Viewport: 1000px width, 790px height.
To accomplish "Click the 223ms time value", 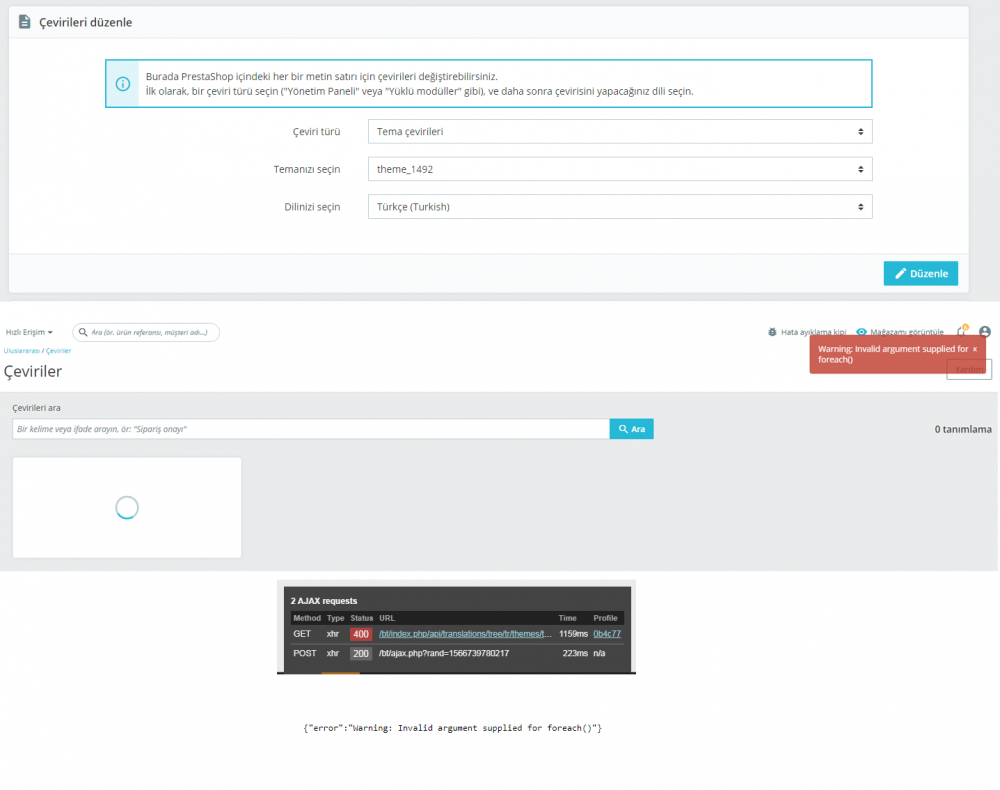I will [x=575, y=654].
